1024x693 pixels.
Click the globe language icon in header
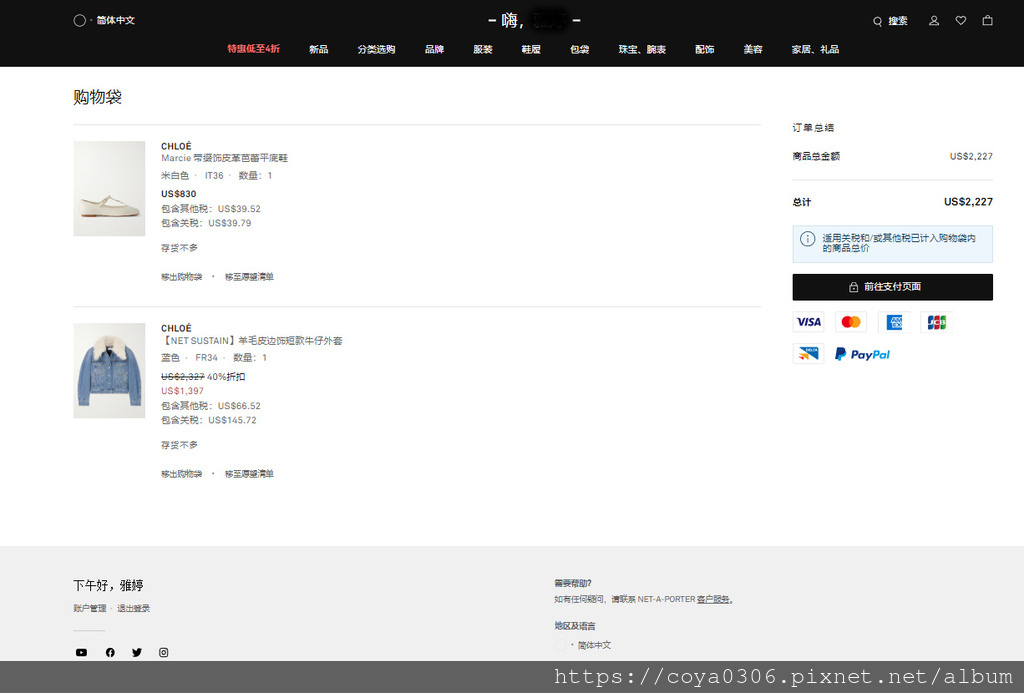pyautogui.click(x=80, y=20)
